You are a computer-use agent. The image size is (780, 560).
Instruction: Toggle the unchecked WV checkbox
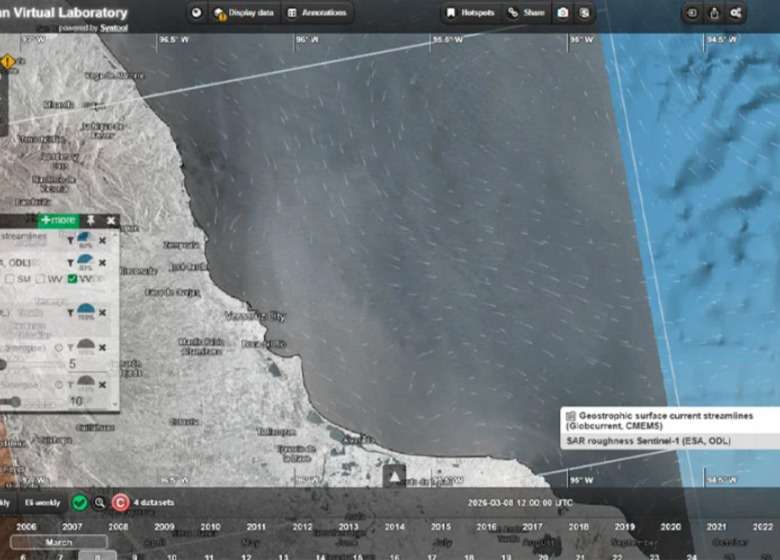click(x=40, y=279)
